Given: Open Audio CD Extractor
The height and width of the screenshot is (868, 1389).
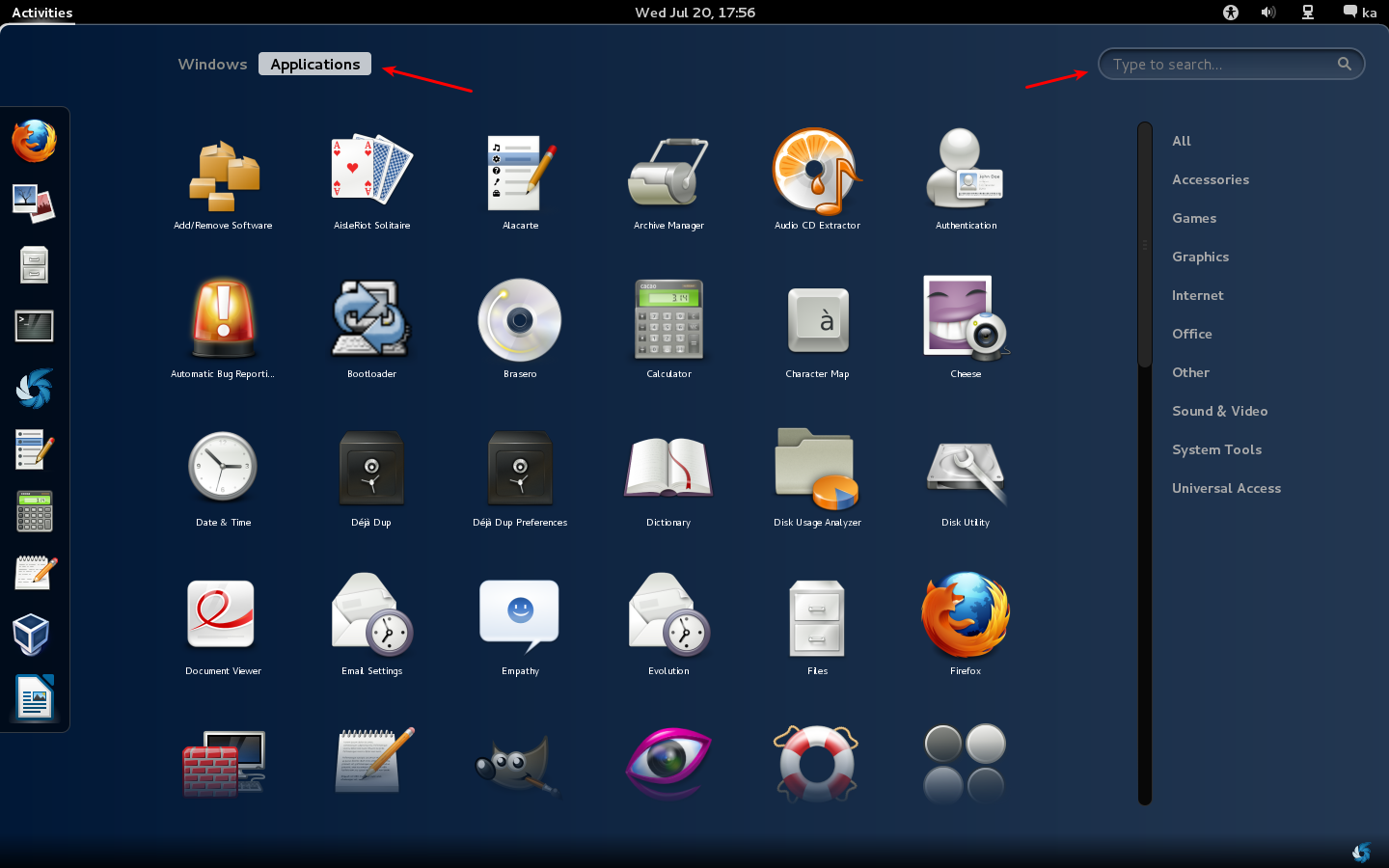Looking at the screenshot, I should (817, 173).
